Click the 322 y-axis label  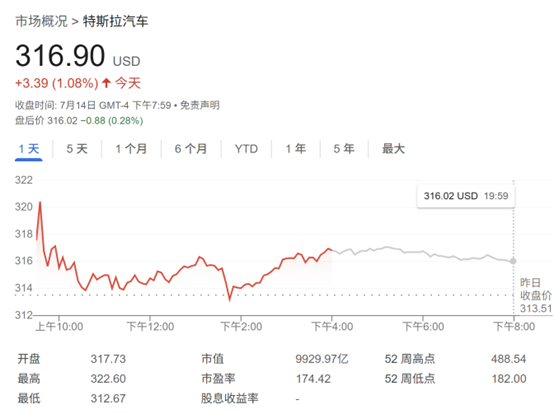[x=24, y=180]
